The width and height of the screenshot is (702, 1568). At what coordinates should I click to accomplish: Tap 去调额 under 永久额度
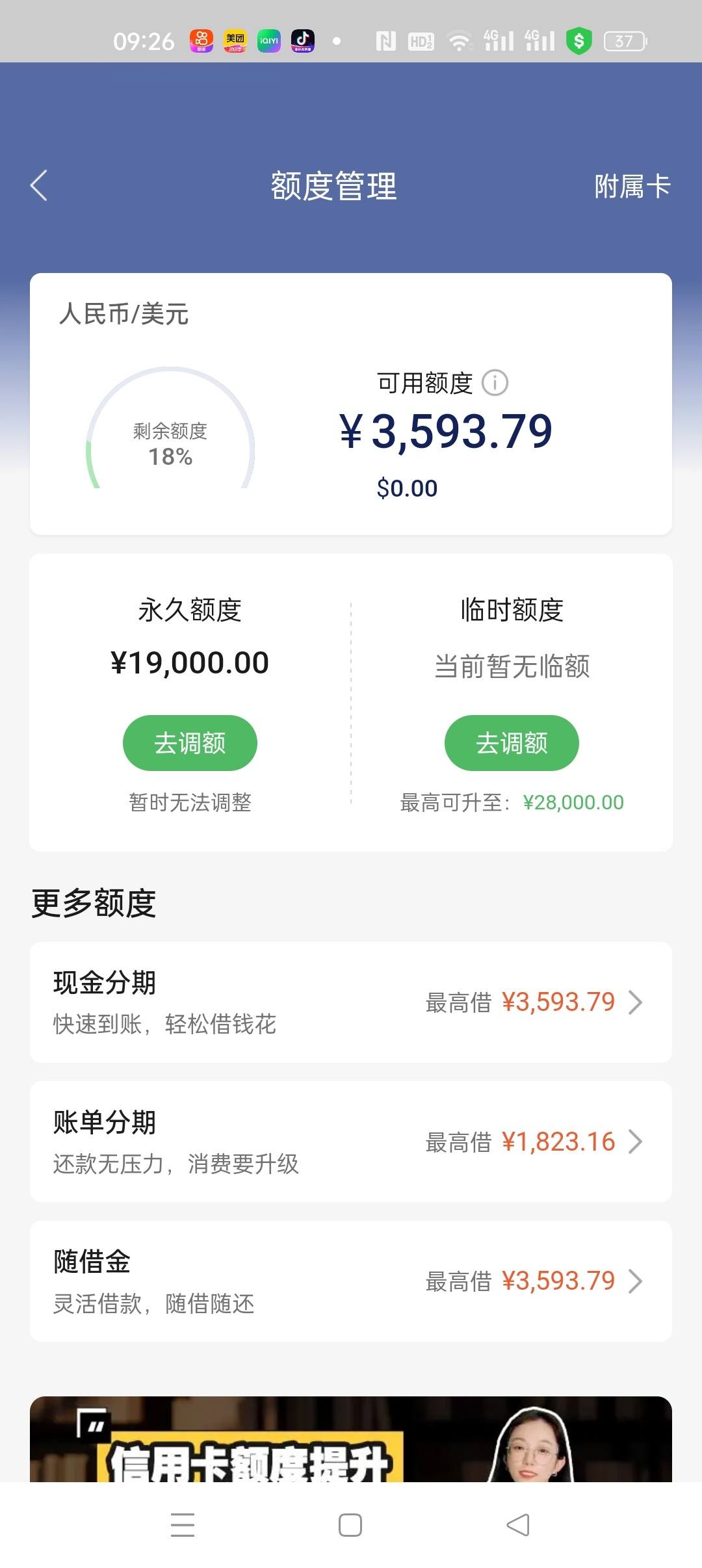190,743
